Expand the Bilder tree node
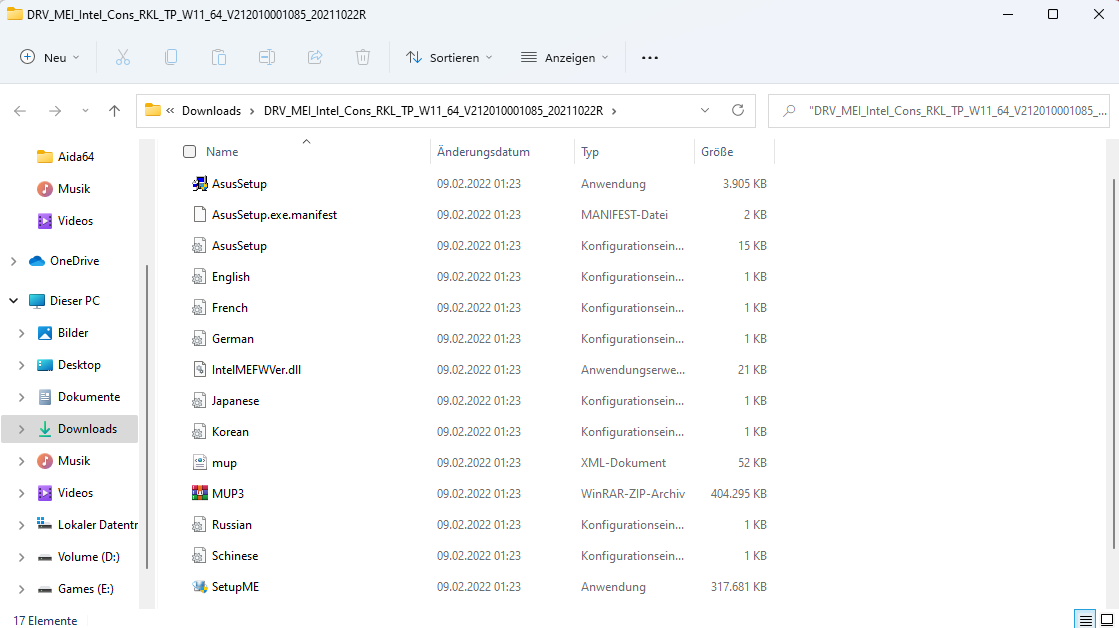 [21, 333]
